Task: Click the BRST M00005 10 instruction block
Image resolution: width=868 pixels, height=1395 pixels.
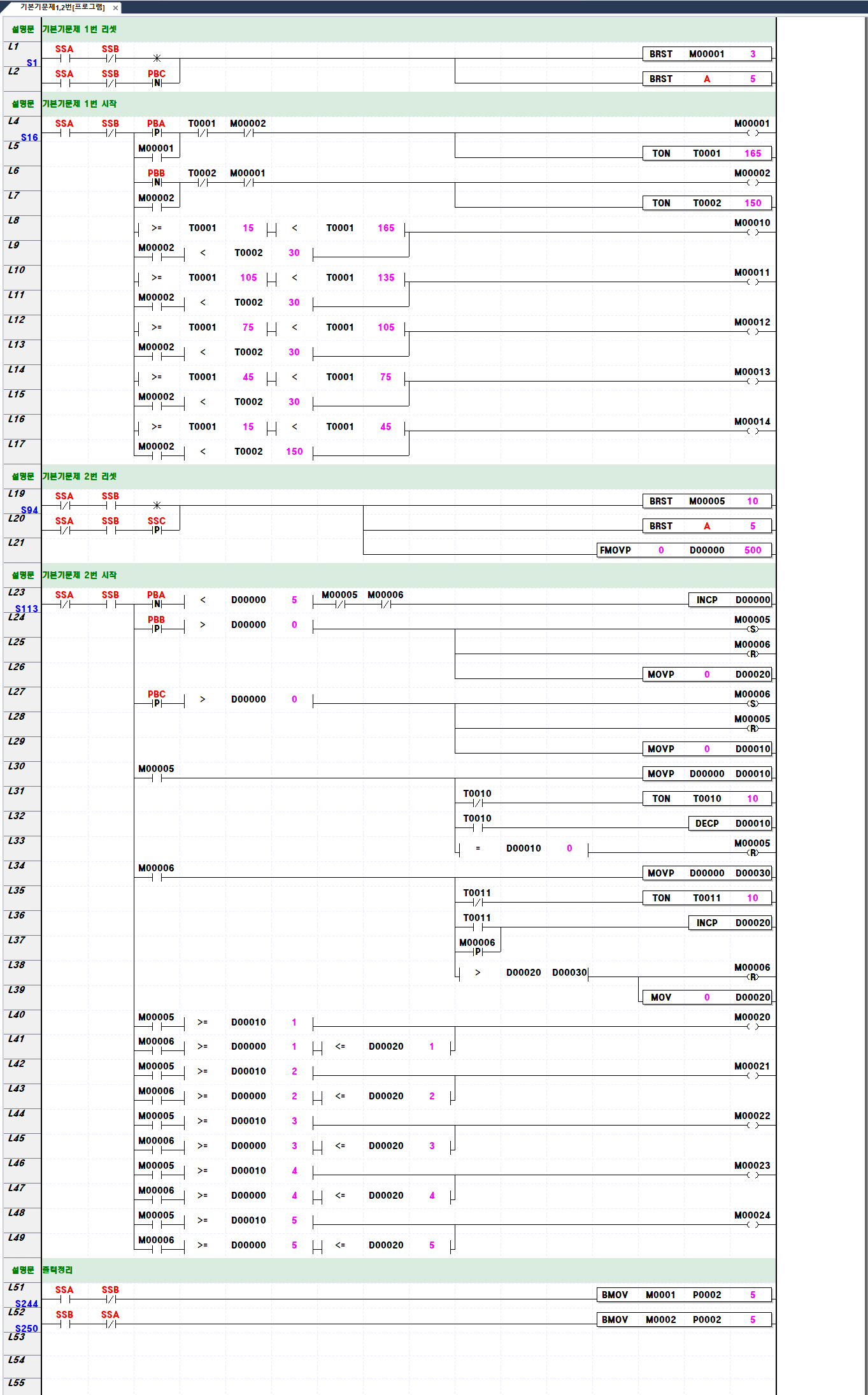Action: coord(707,501)
